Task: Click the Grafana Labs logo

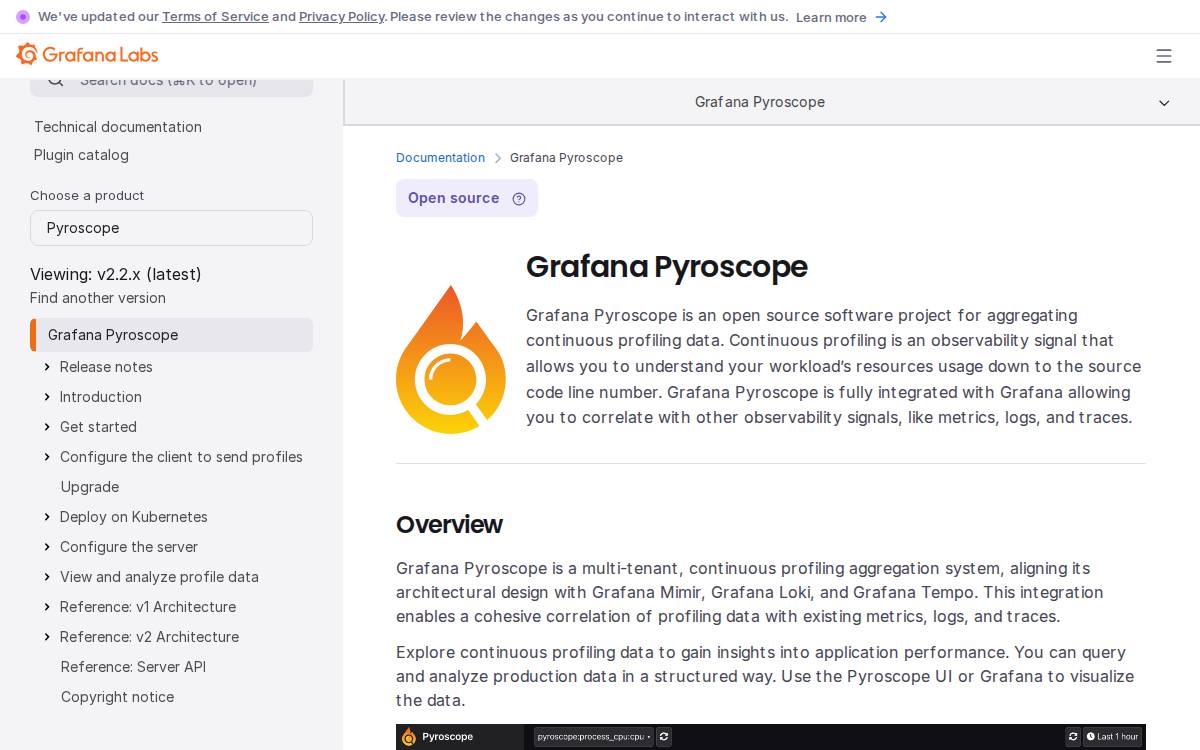Action: click(x=87, y=54)
